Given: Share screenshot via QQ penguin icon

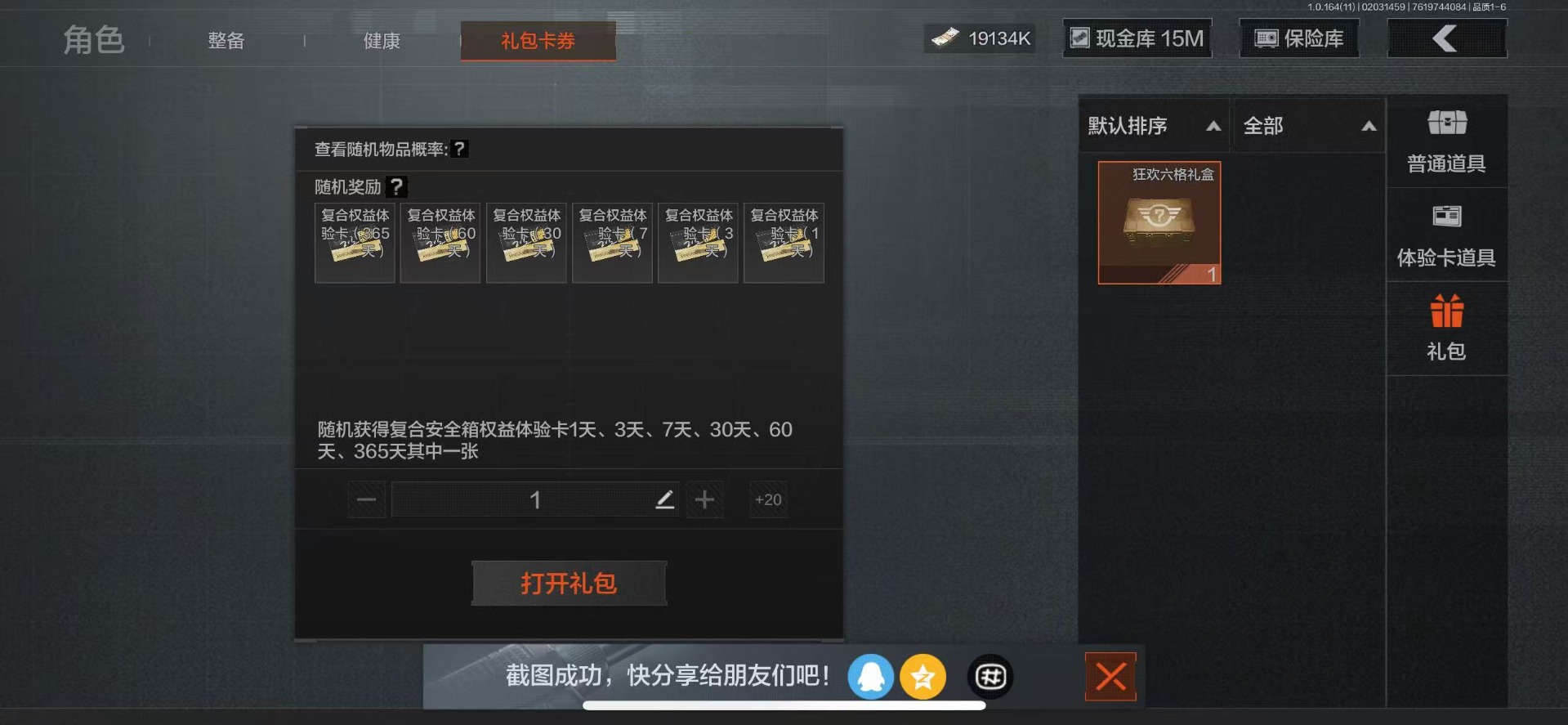Looking at the screenshot, I should (x=870, y=677).
